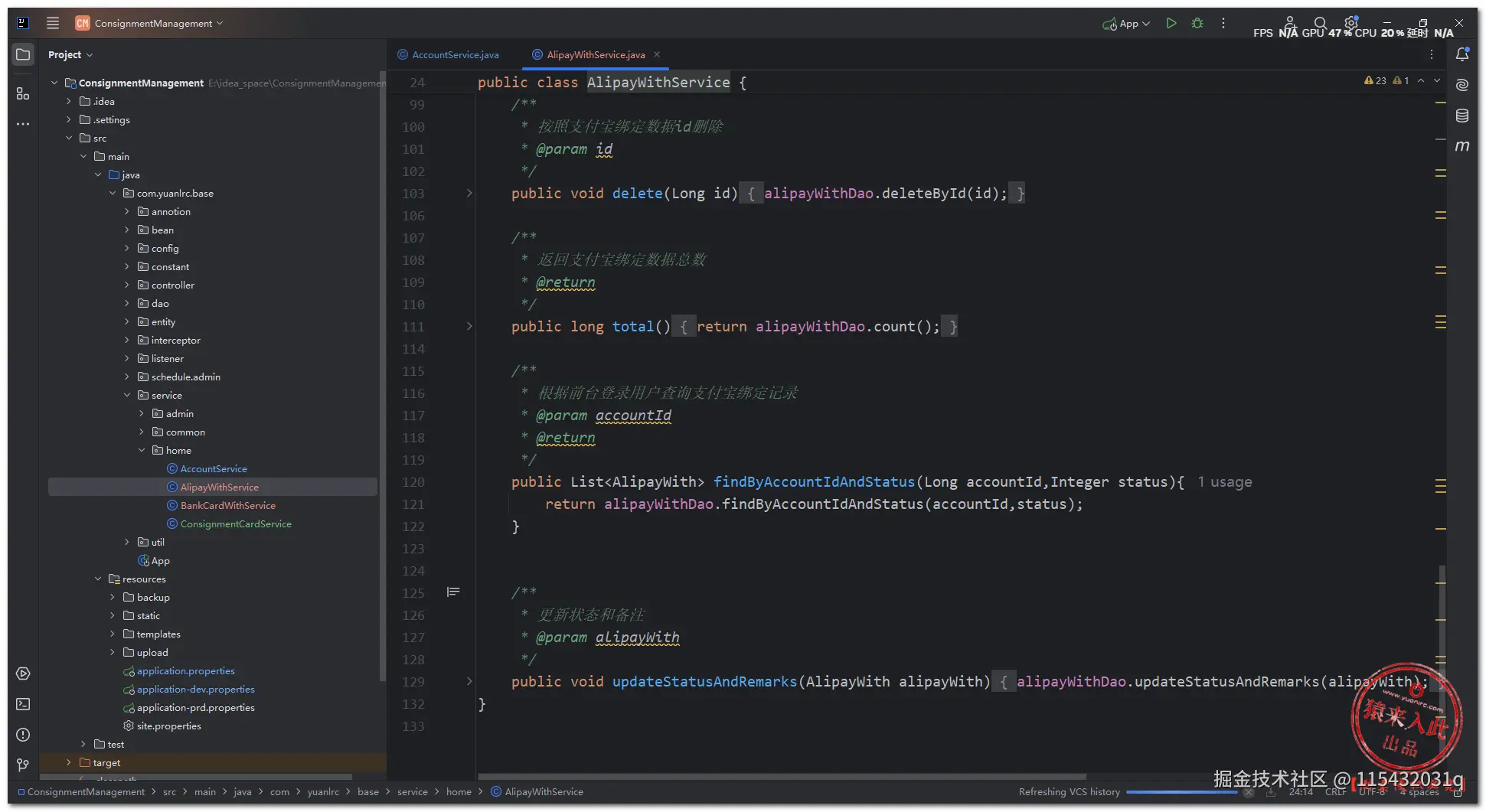The height and width of the screenshot is (812, 1486).
Task: Select application-dev.properties file
Action: coord(195,689)
